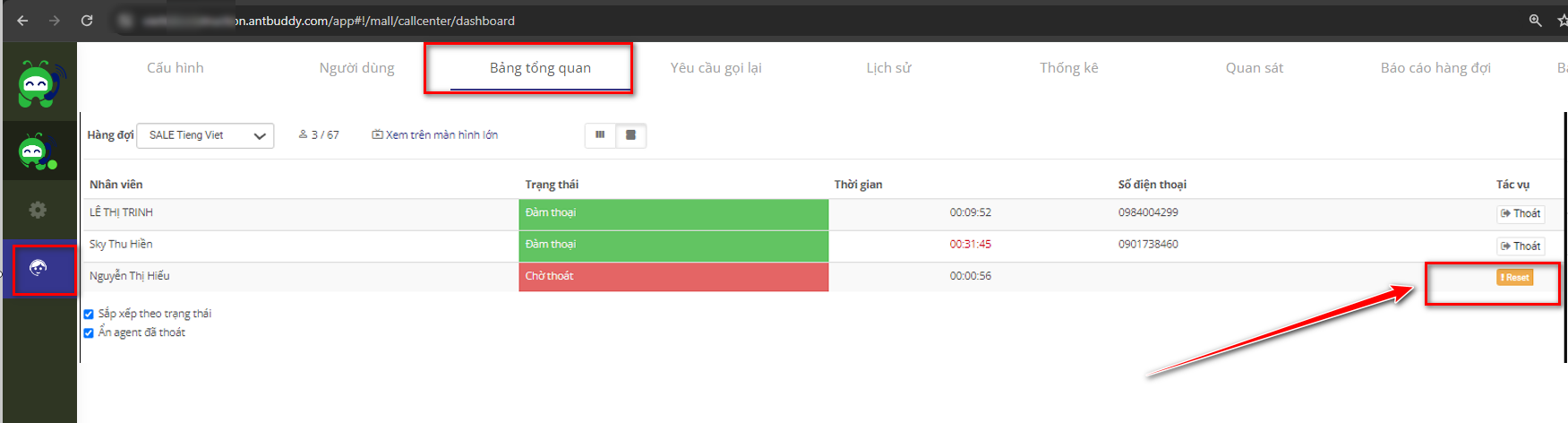This screenshot has width=1568, height=423.
Task: Switch to the 'Thống kê' tab
Action: pyautogui.click(x=1068, y=68)
